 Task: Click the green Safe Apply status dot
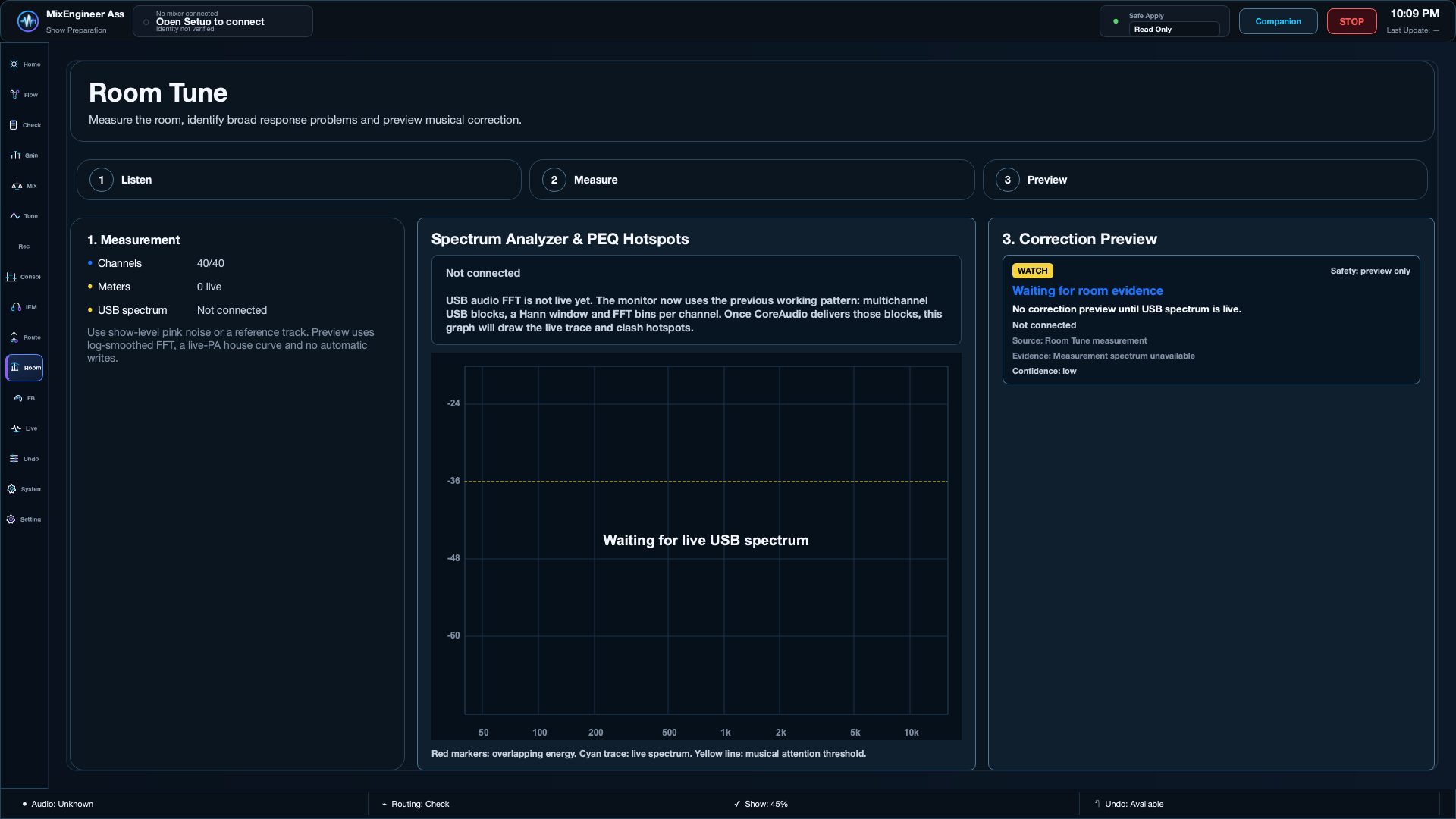point(1116,21)
